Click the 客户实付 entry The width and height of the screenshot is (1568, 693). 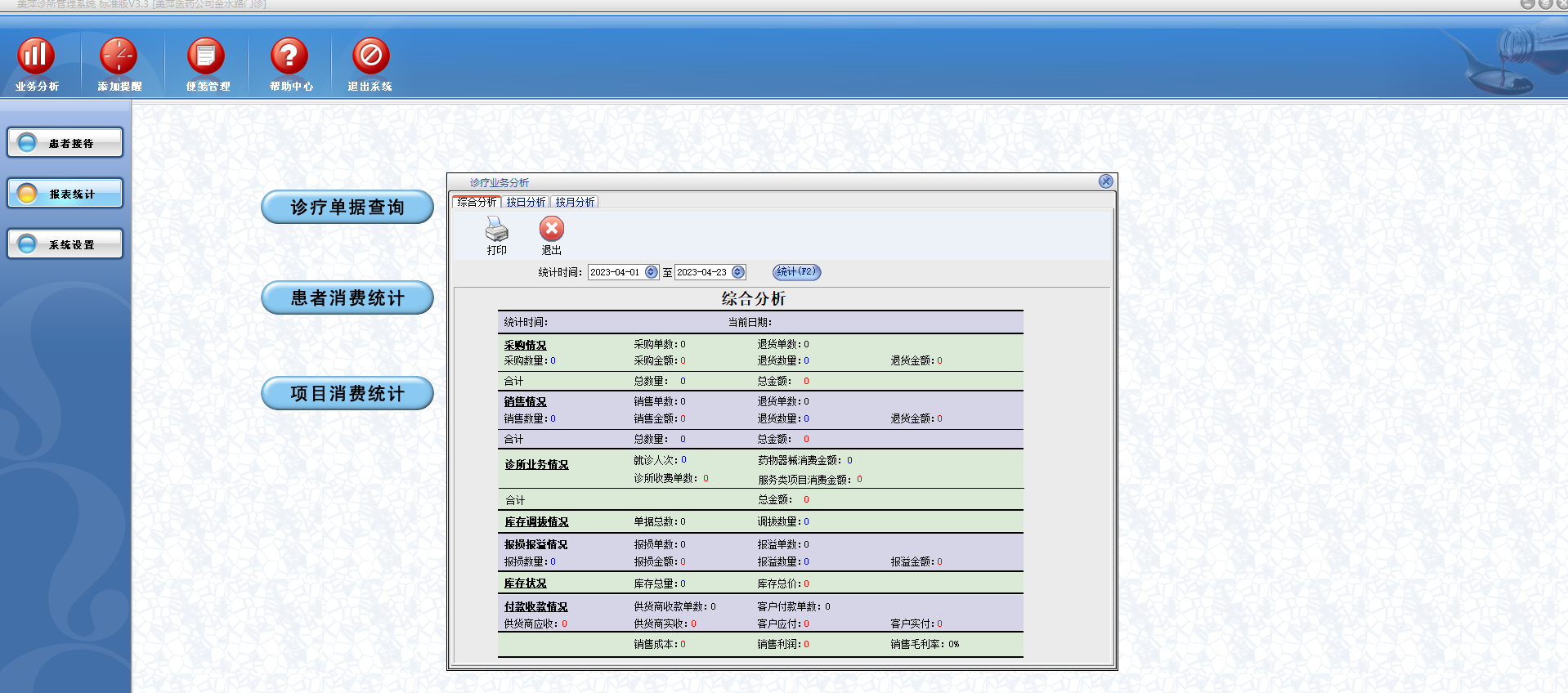click(x=916, y=624)
